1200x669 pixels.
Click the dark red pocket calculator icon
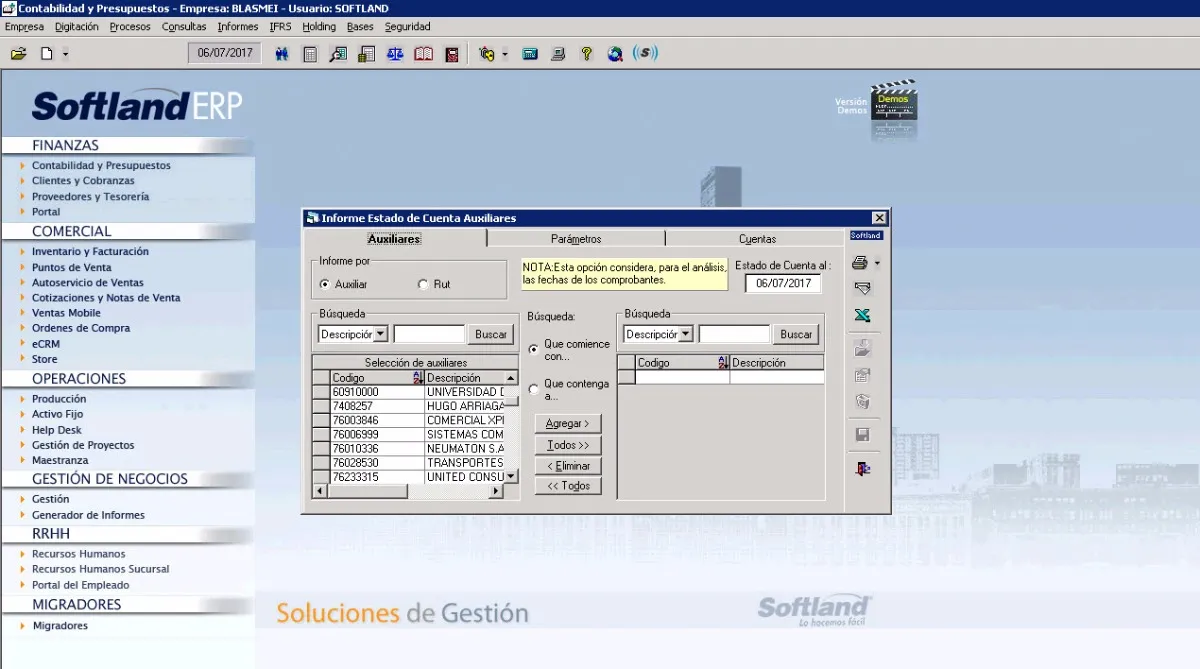(x=452, y=53)
